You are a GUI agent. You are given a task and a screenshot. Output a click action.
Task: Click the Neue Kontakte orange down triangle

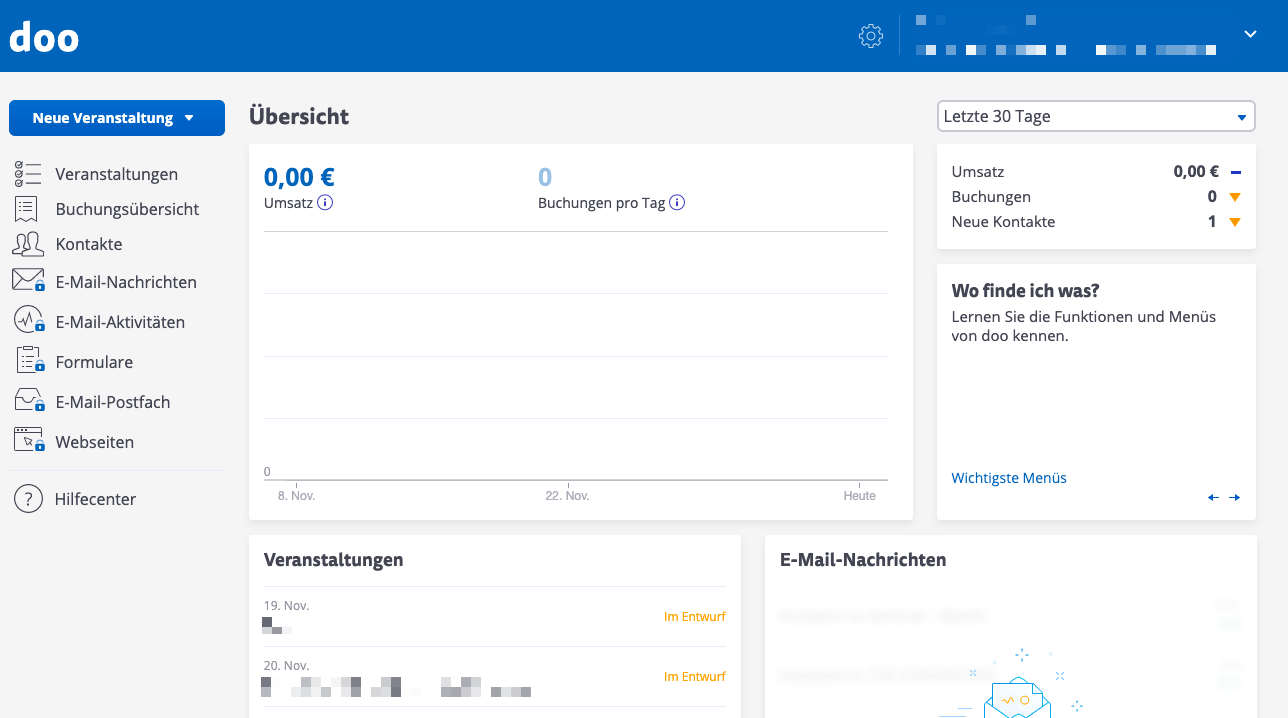click(1235, 222)
